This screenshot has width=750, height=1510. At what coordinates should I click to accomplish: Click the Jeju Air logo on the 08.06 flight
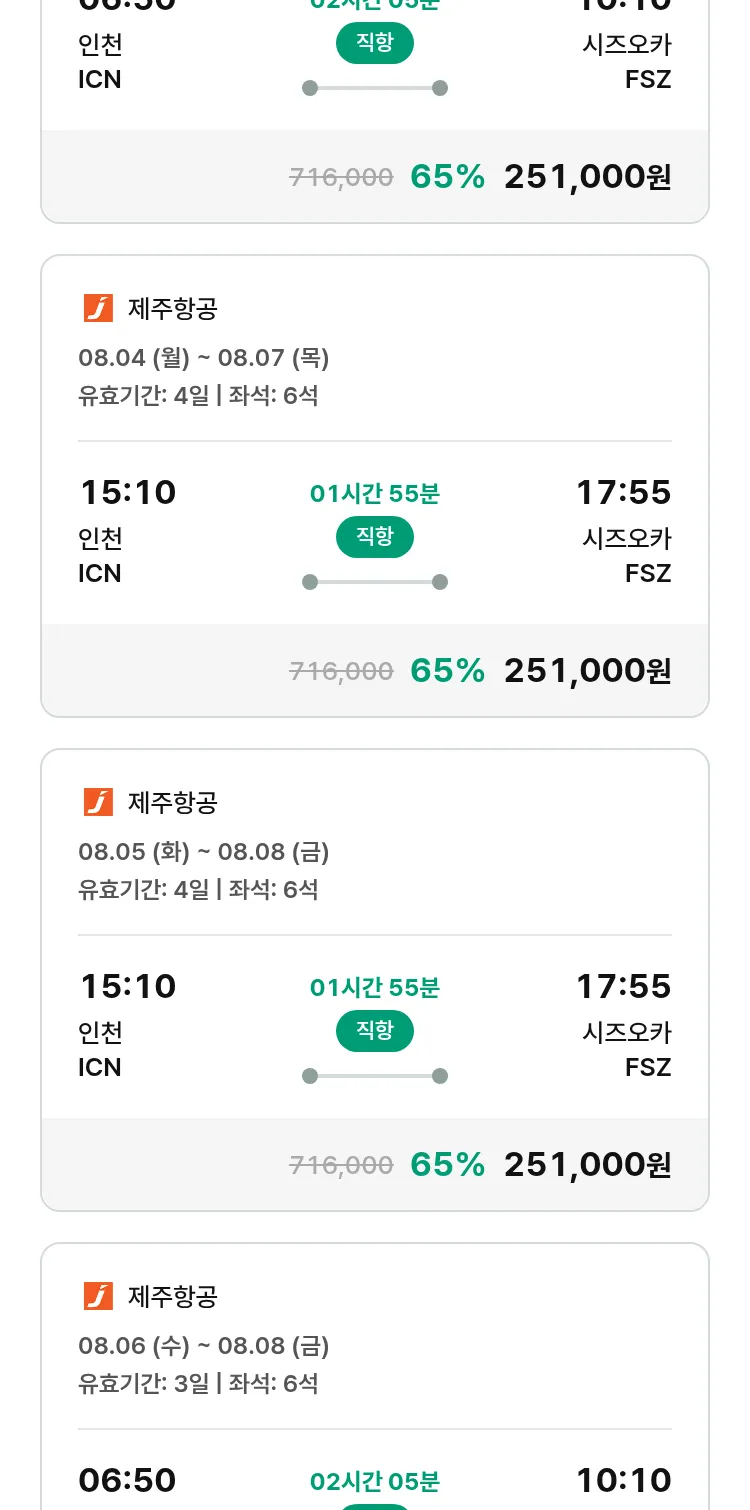(98, 1297)
